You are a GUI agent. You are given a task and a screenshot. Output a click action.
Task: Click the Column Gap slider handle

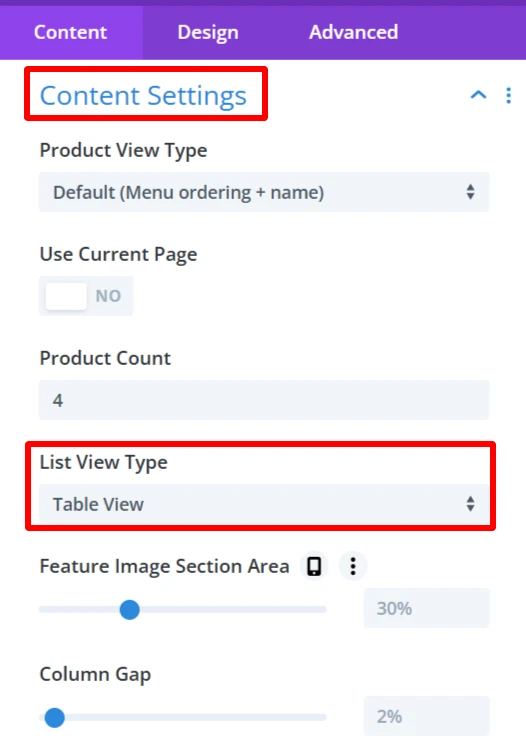(x=55, y=718)
